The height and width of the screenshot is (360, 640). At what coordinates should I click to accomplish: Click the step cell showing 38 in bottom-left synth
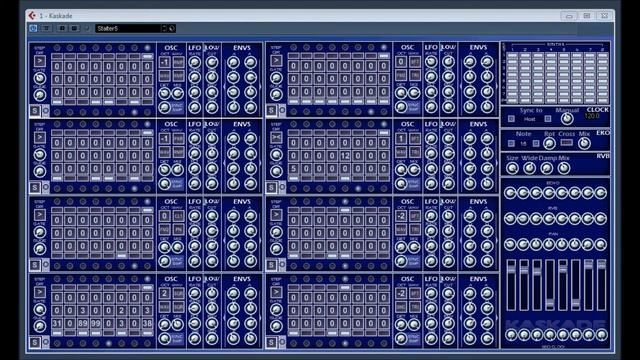click(x=147, y=324)
